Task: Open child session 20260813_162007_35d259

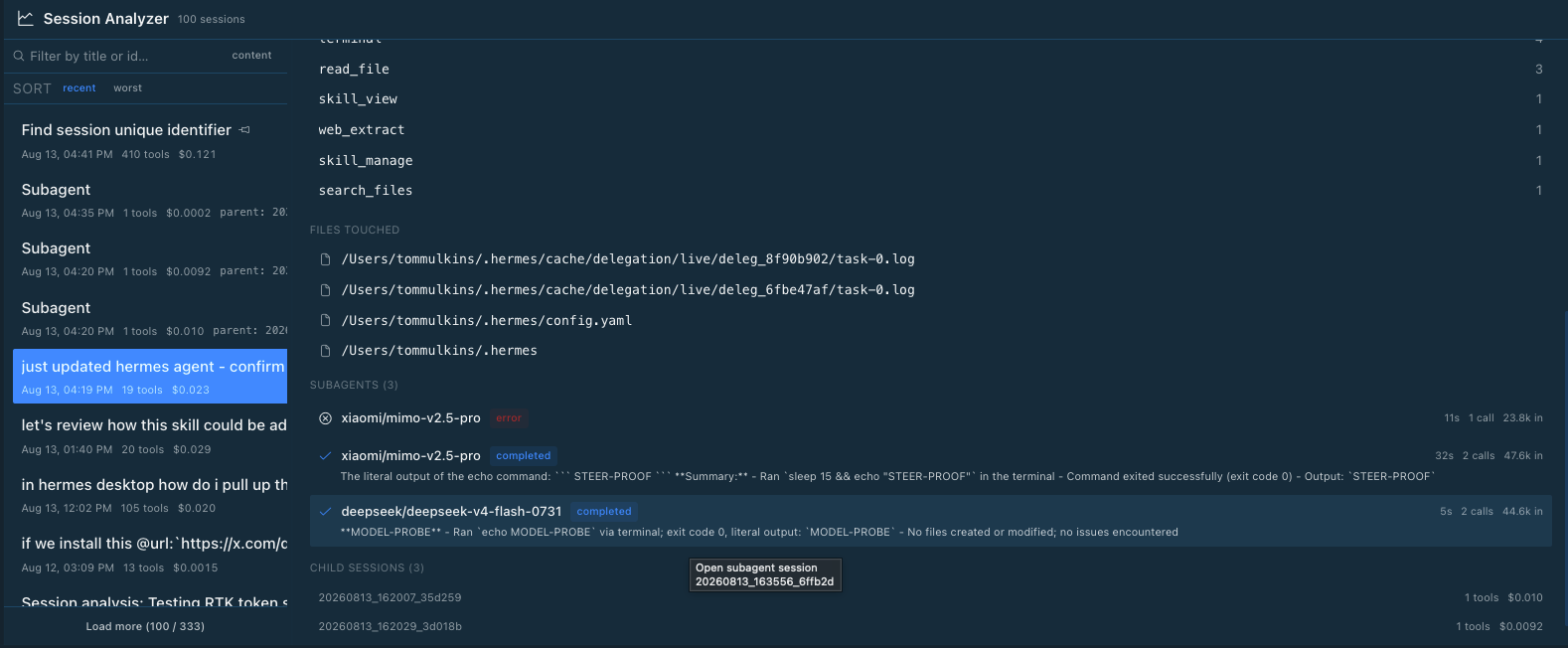Action: [x=930, y=598]
